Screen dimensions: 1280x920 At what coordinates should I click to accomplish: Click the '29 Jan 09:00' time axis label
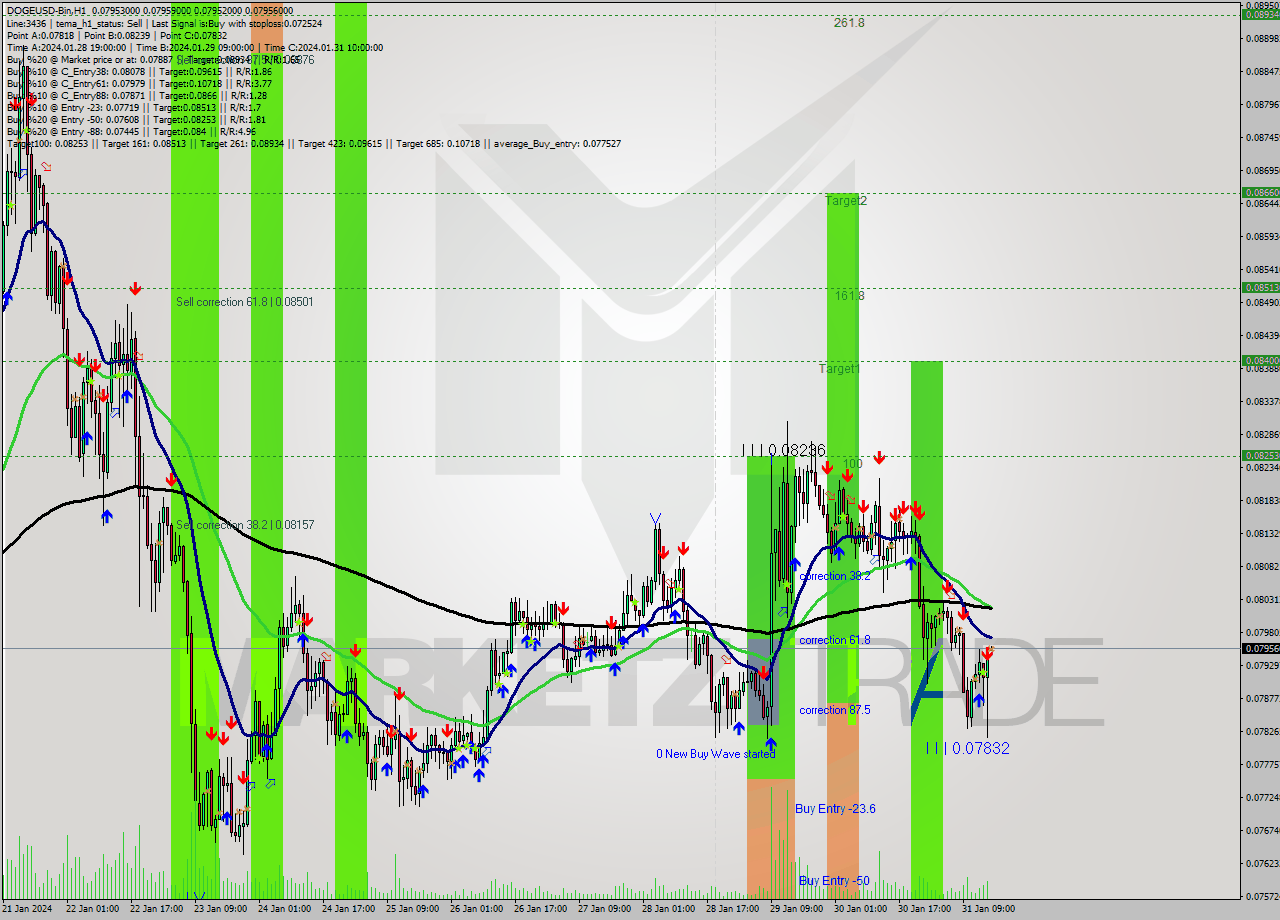(795, 909)
